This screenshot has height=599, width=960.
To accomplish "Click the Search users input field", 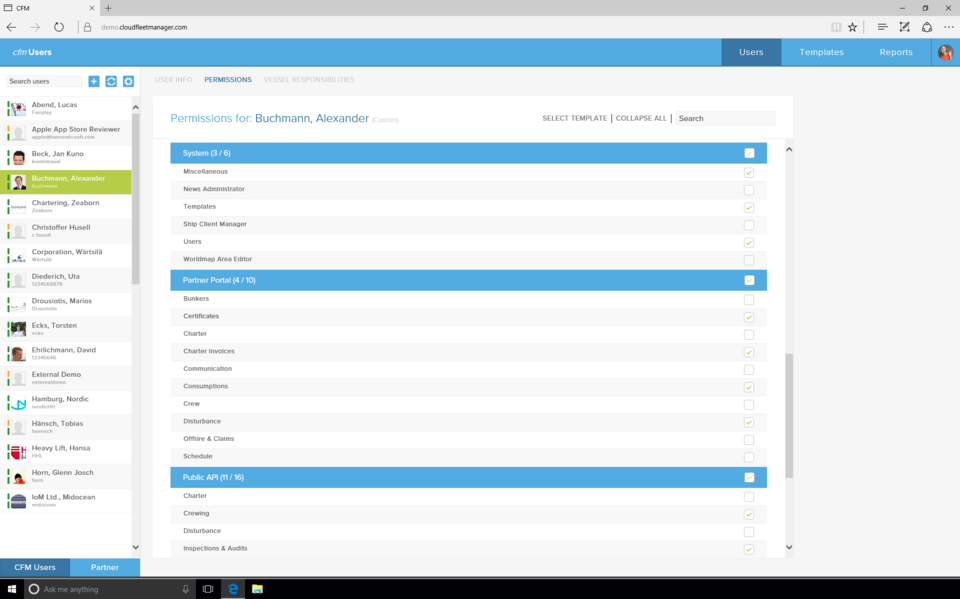I will 44,81.
